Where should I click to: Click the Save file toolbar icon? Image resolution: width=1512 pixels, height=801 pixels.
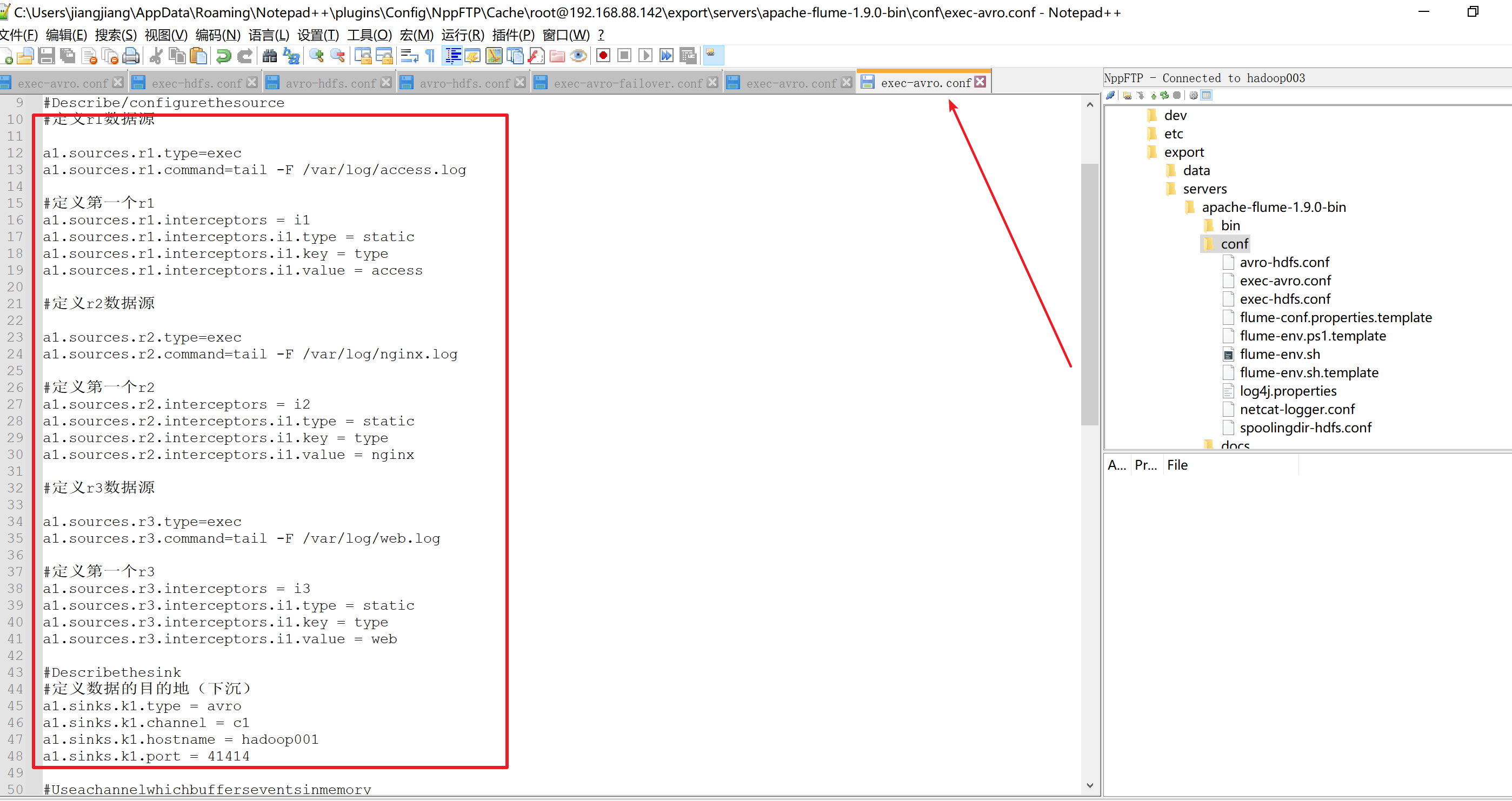click(x=46, y=56)
